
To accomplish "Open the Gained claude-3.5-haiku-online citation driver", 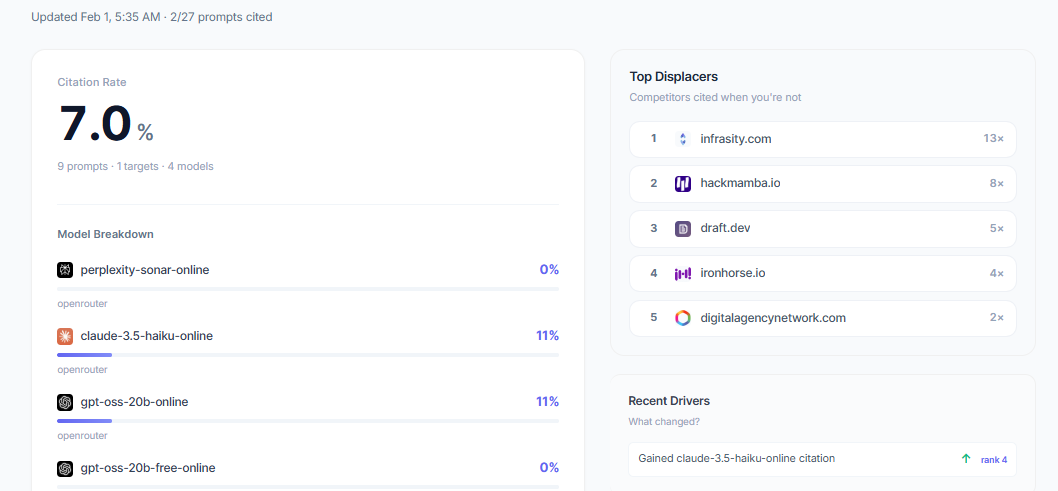I will tap(823, 459).
